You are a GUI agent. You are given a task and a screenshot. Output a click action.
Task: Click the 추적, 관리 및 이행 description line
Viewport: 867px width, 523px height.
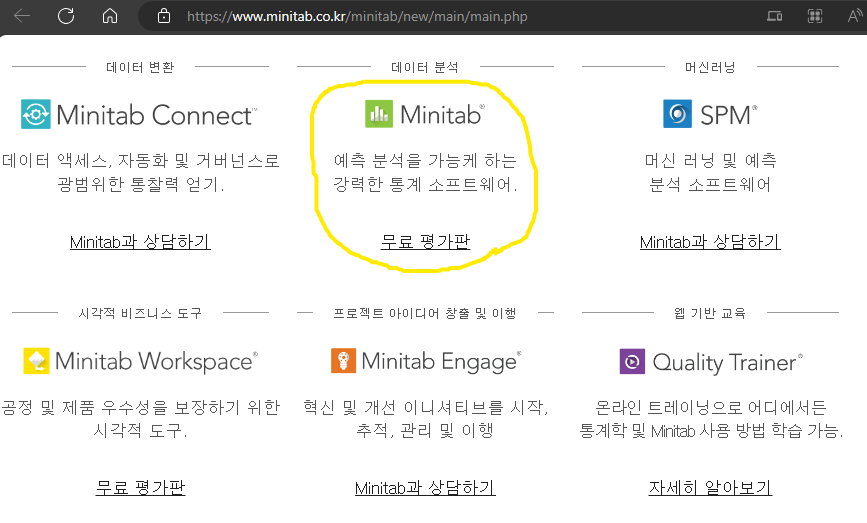pos(425,430)
